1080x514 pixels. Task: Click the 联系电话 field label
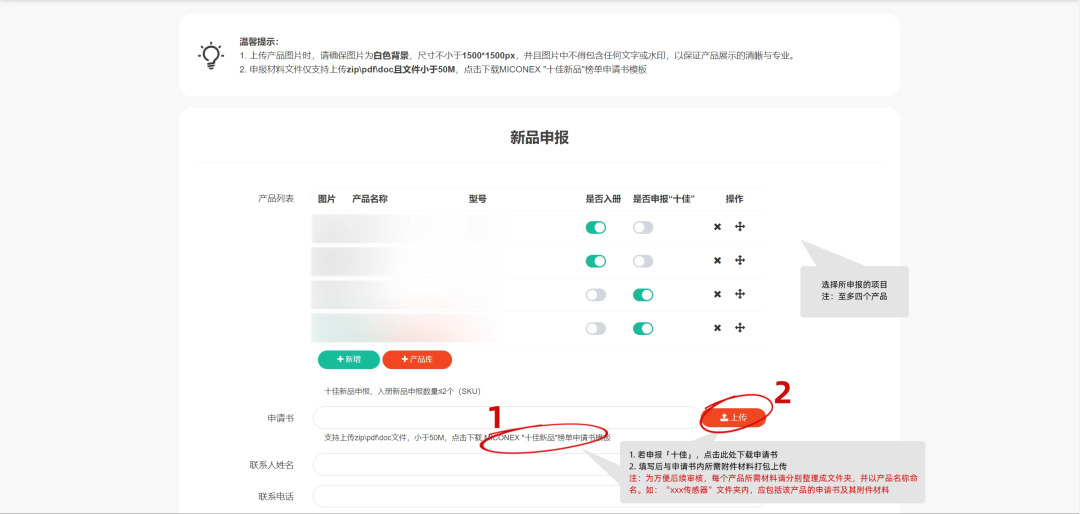pos(276,496)
